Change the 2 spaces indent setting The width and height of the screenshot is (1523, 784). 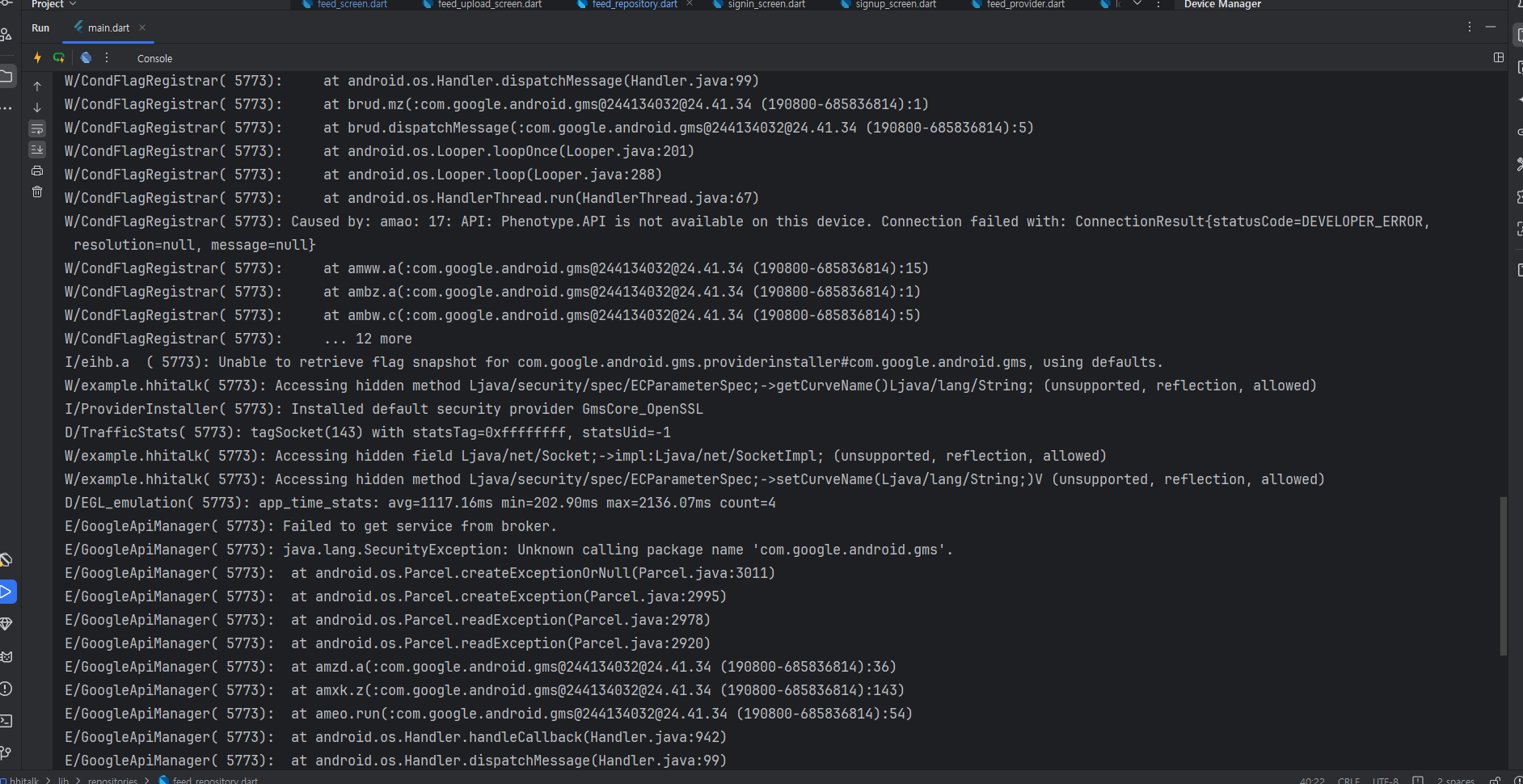point(1455,780)
